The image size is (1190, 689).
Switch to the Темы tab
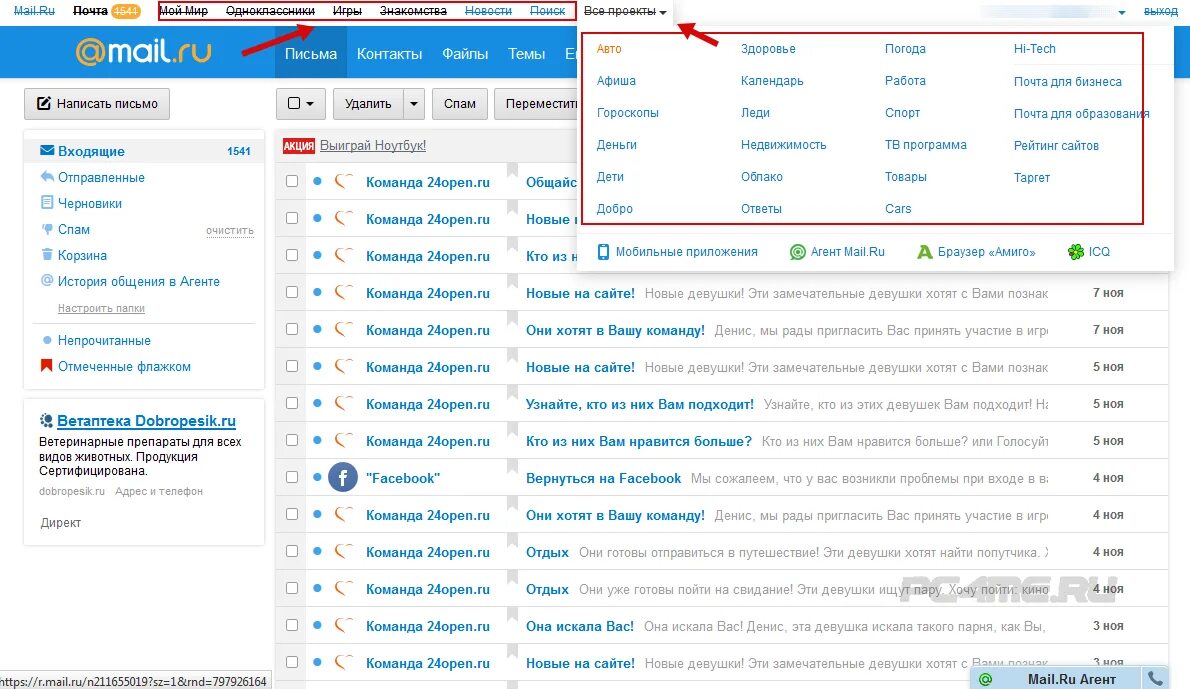click(527, 53)
